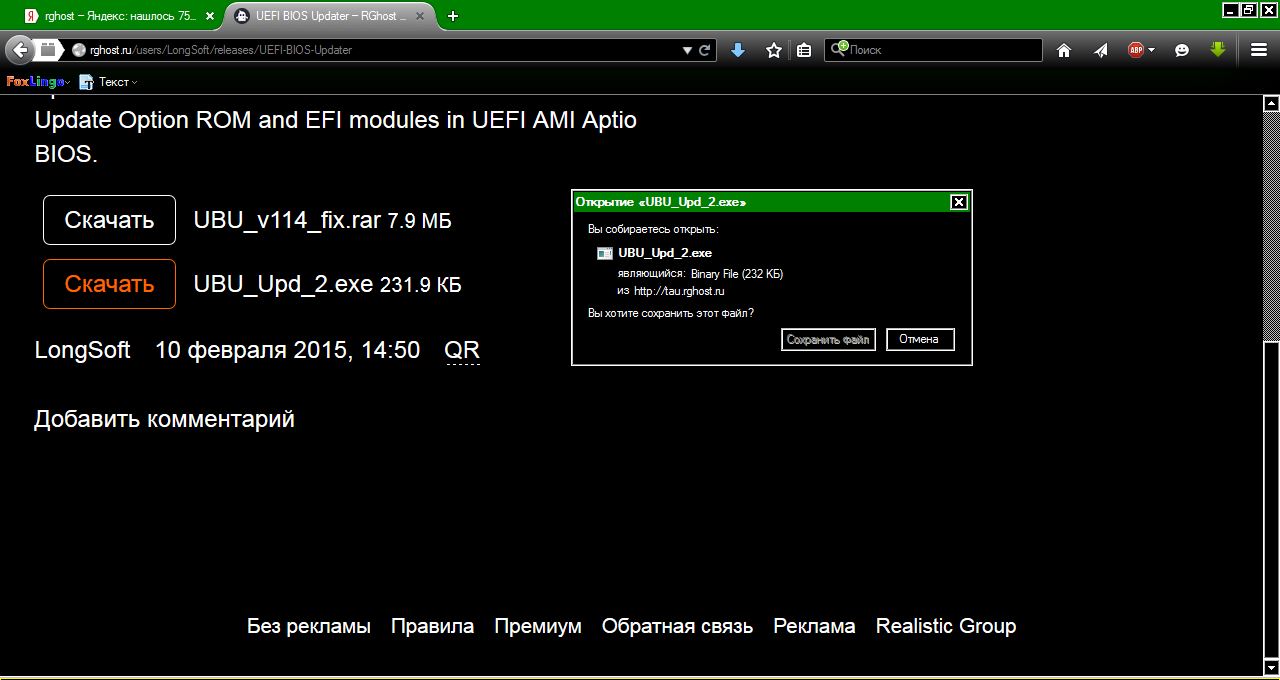
Task: Click Сохранить файл button
Action: click(x=828, y=340)
